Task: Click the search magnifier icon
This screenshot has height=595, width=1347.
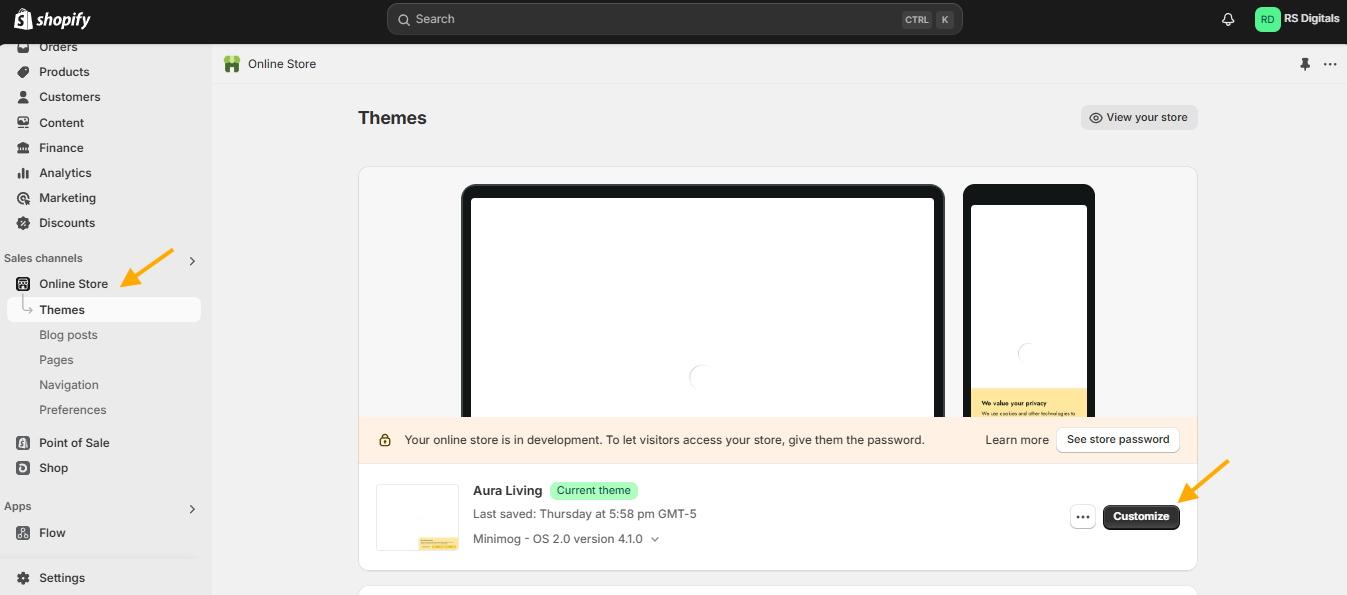Action: click(404, 19)
